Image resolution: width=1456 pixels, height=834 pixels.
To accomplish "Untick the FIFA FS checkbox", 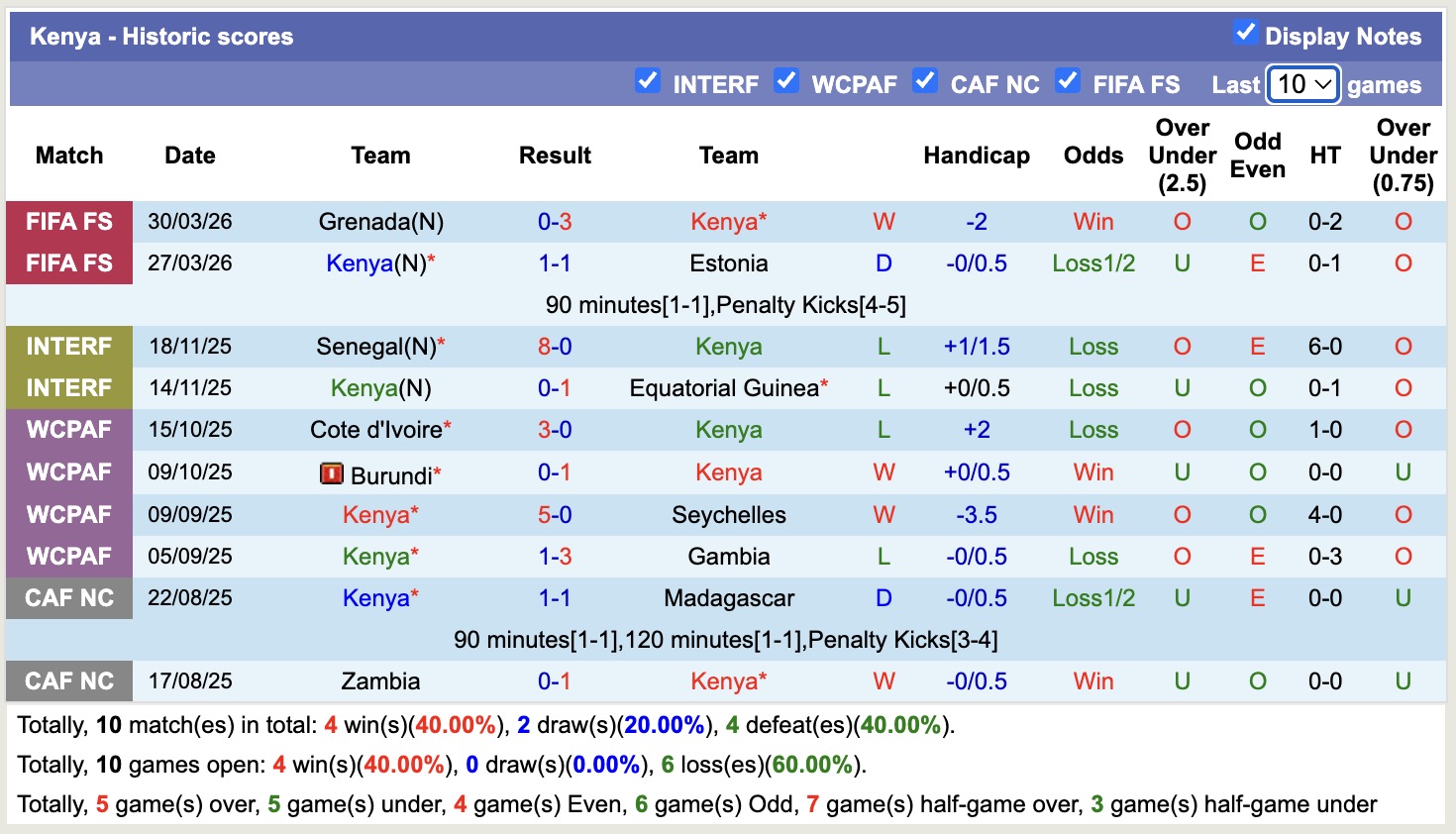I will pos(1068,81).
